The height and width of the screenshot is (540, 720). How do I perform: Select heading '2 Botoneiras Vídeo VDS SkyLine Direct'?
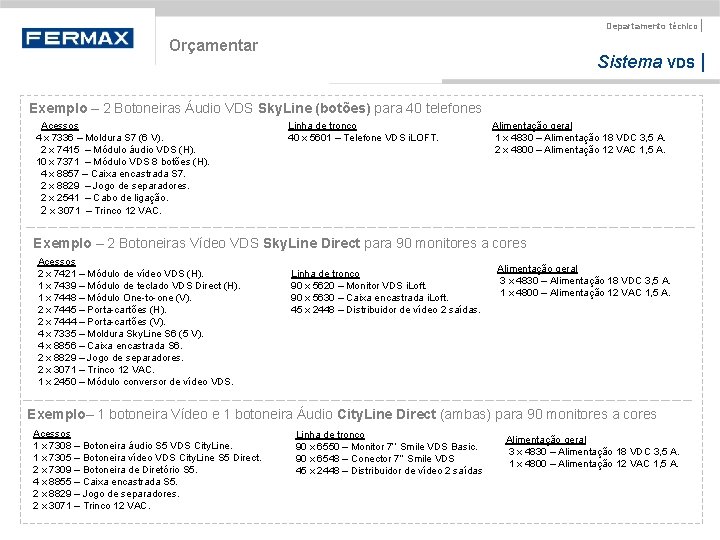pyautogui.click(x=233, y=243)
